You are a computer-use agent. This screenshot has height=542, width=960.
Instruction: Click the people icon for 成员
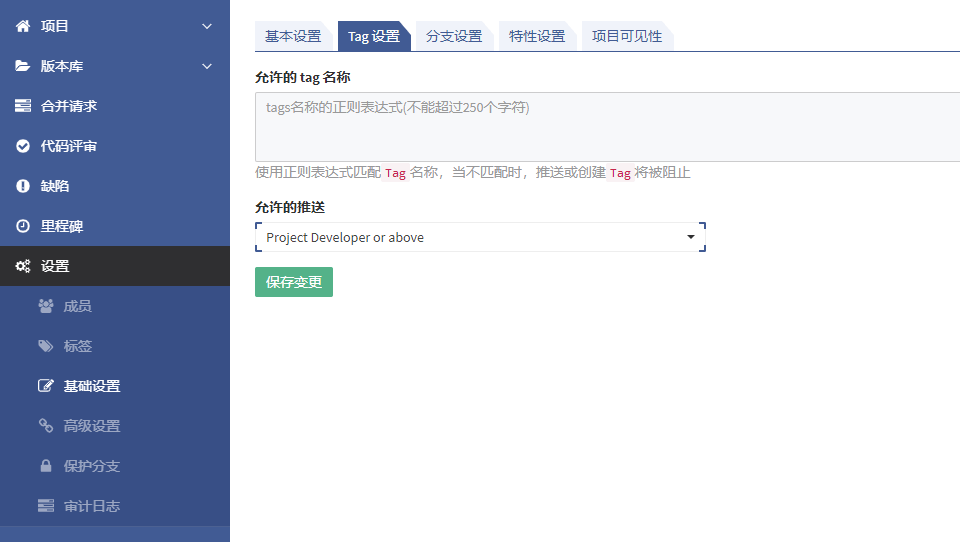46,306
